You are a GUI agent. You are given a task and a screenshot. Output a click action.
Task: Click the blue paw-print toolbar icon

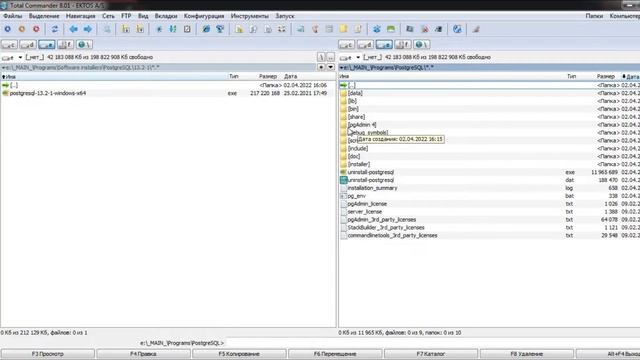[x=377, y=29]
